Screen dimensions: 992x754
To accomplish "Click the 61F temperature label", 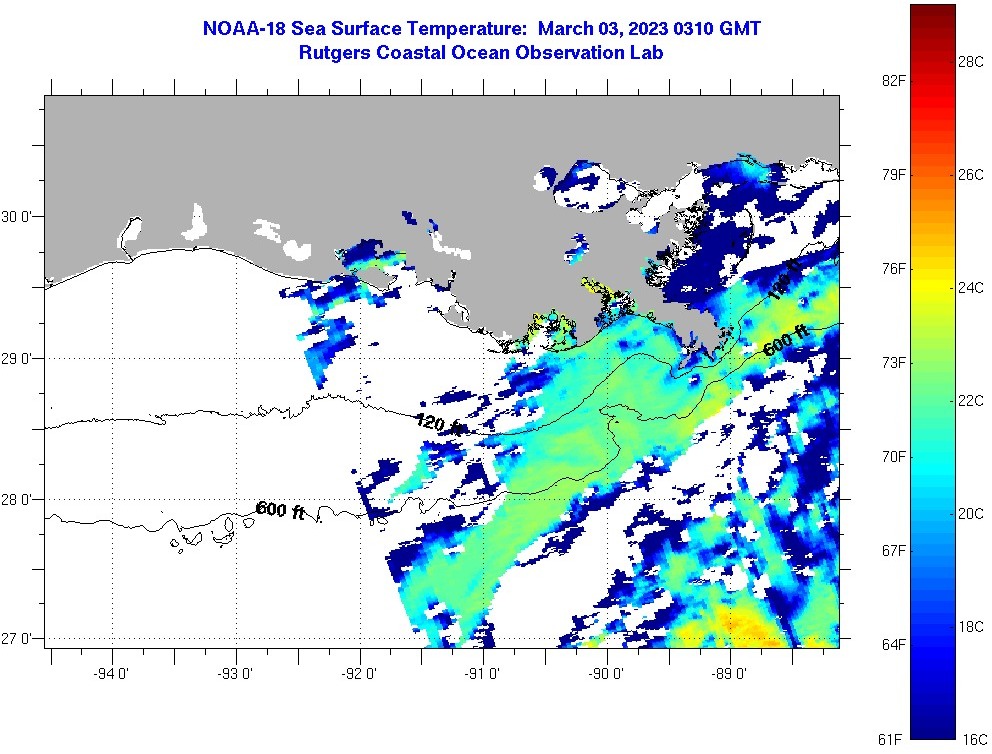I will pos(890,739).
